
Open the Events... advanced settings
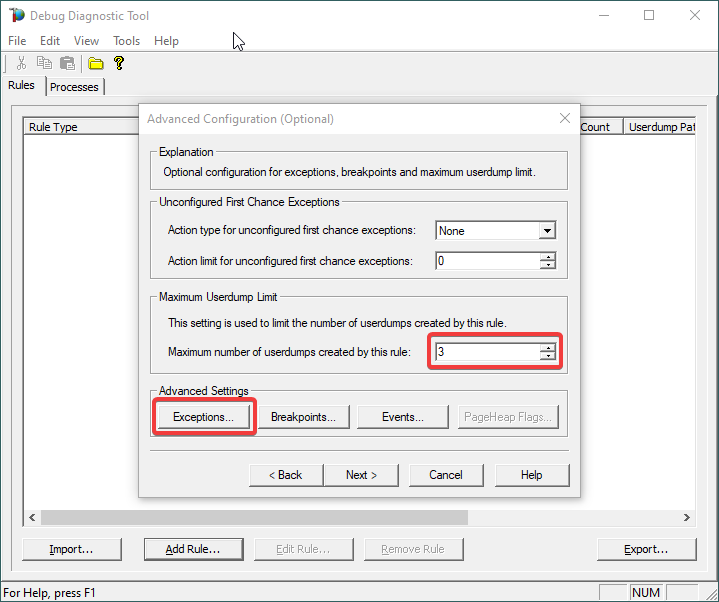click(402, 417)
